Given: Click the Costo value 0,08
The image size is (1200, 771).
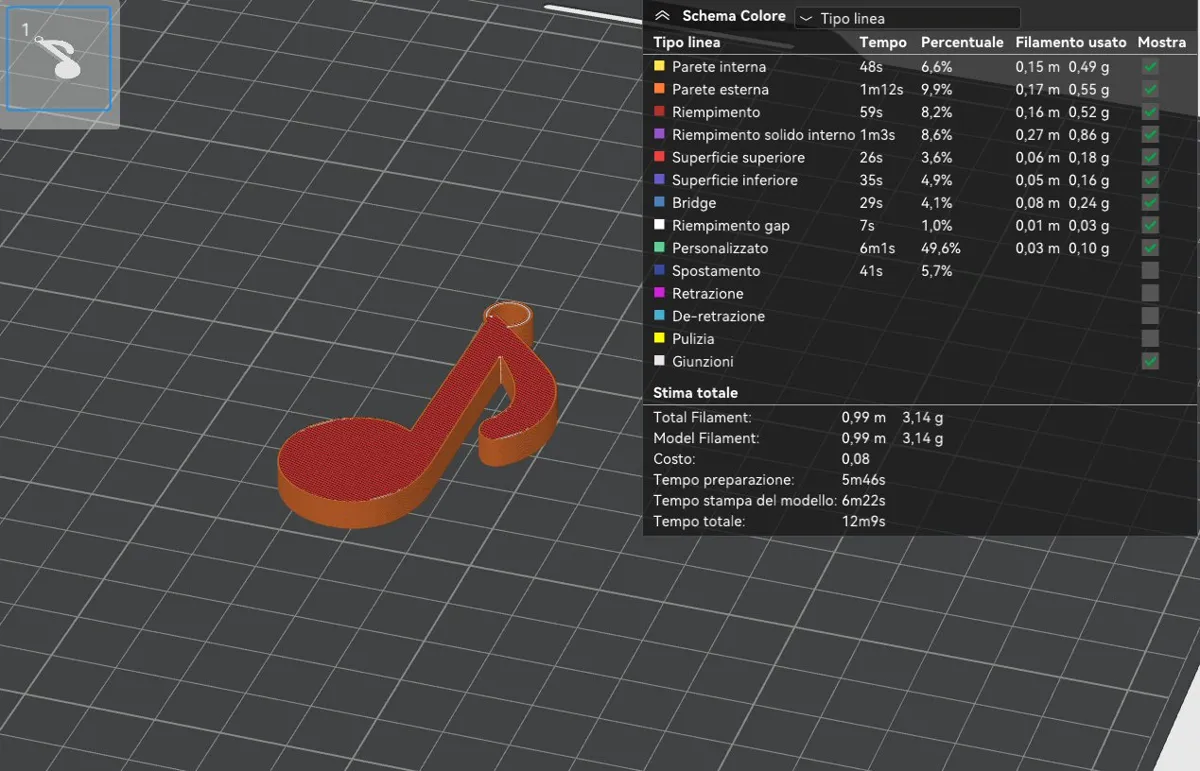Looking at the screenshot, I should (856, 459).
